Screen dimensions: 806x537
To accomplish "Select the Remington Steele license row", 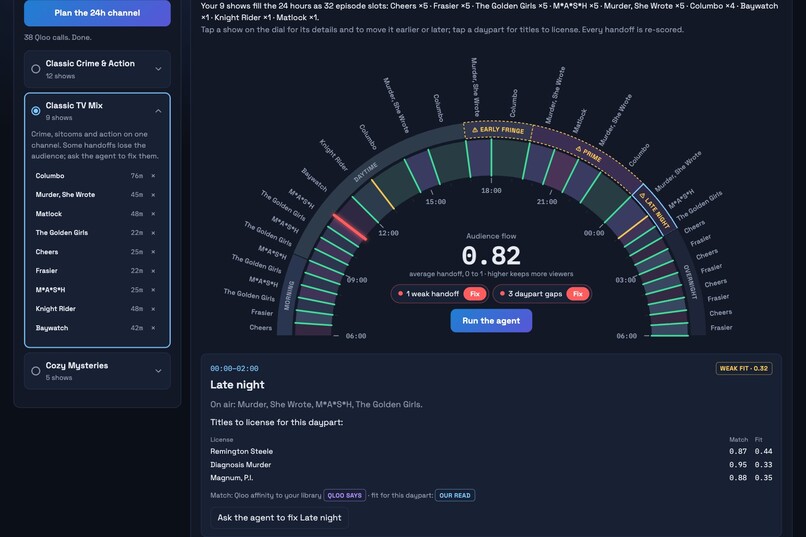I will pyautogui.click(x=491, y=451).
